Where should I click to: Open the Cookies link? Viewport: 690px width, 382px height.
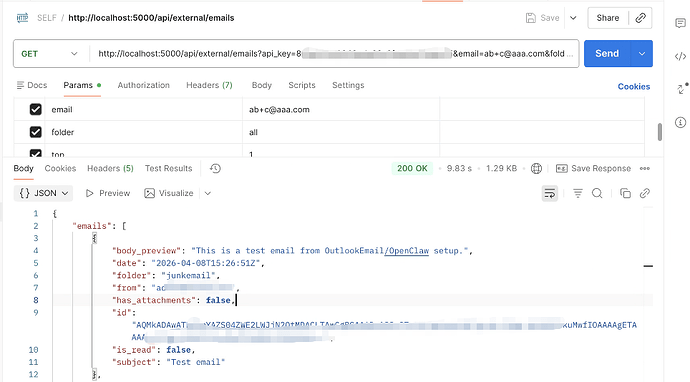(634, 87)
